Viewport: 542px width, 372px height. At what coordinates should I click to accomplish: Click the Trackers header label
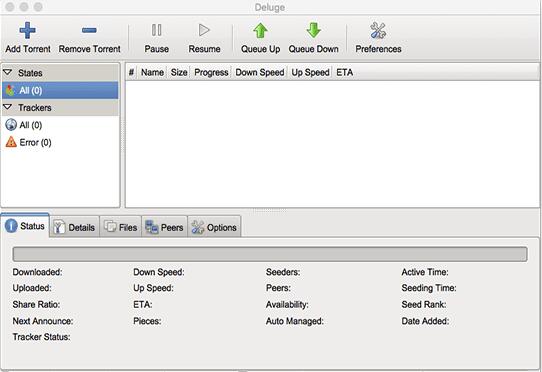(x=35, y=108)
